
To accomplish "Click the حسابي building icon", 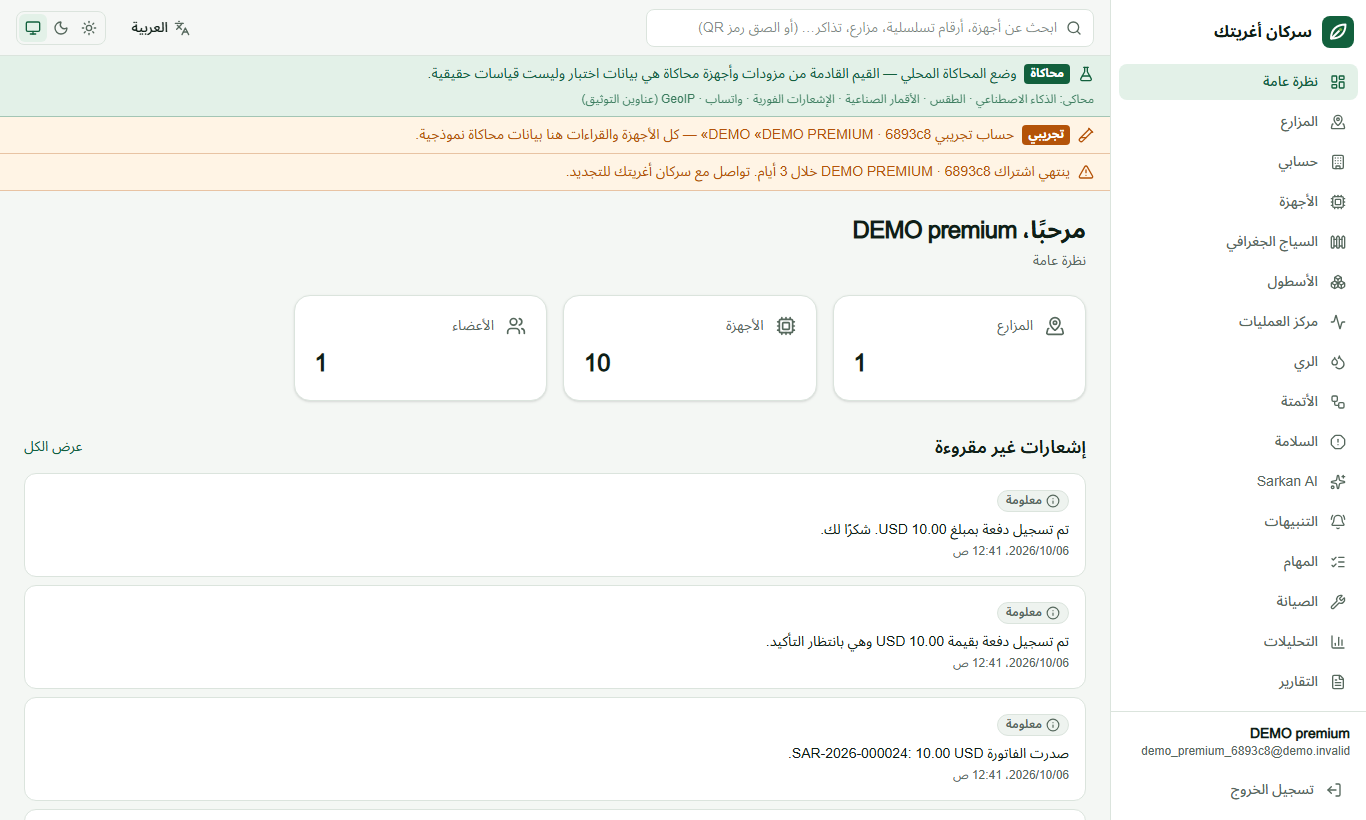I will 1338,162.
